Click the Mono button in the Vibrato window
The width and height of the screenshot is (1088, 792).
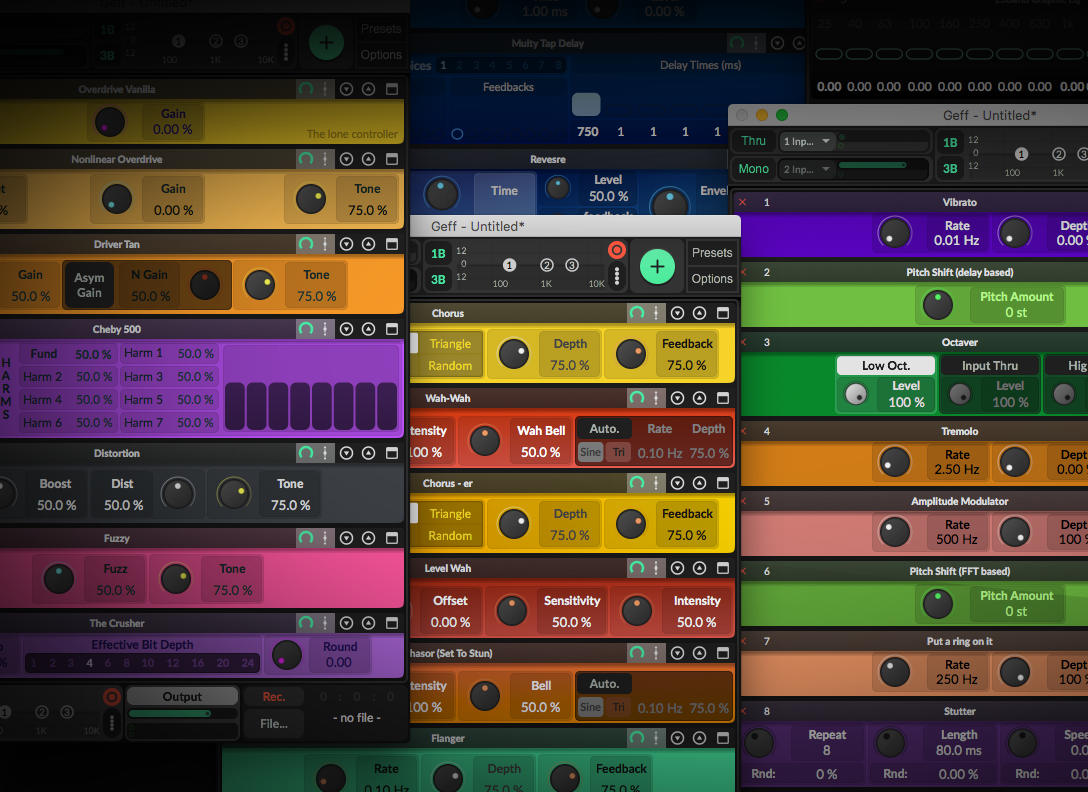click(x=753, y=169)
